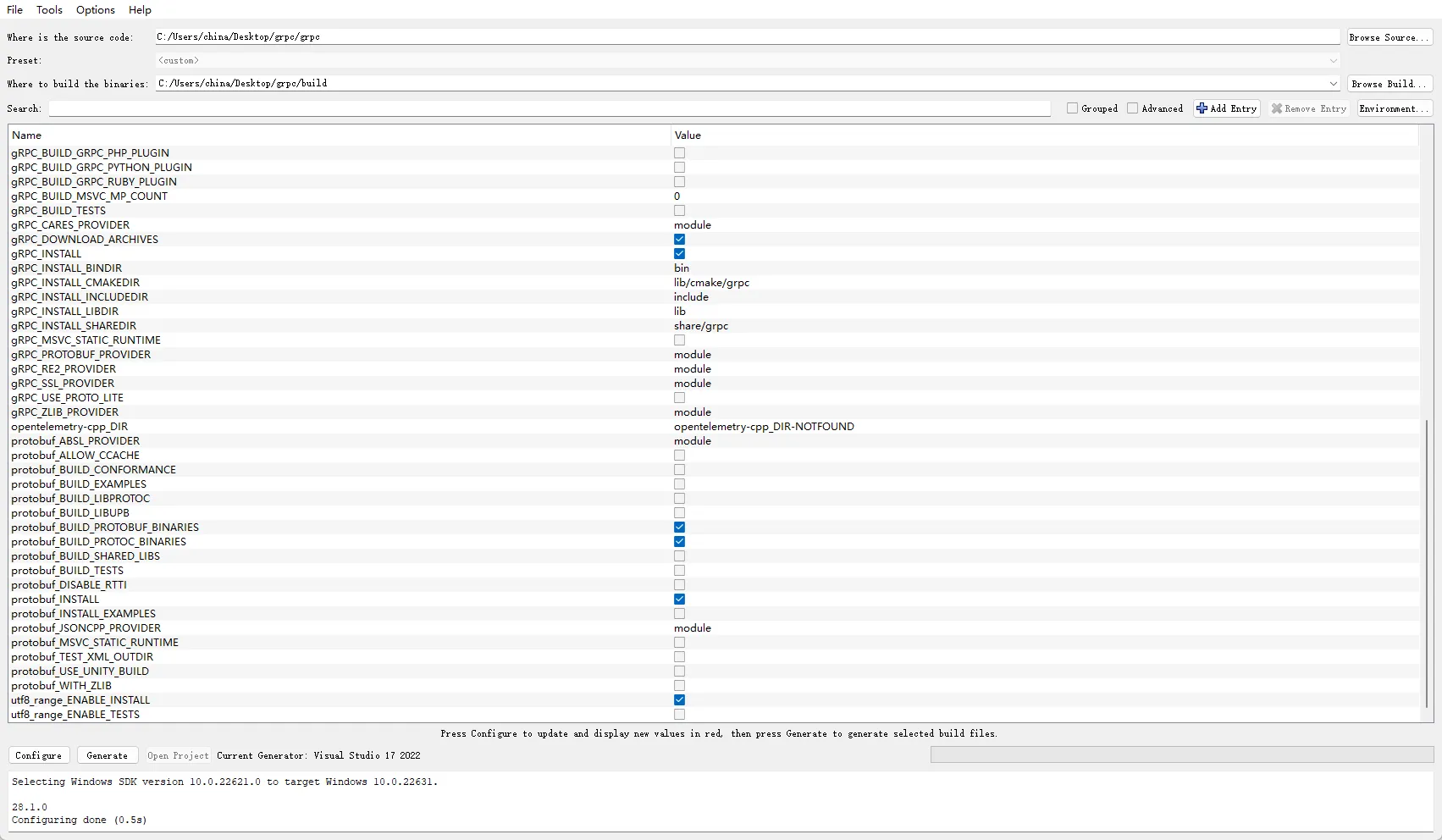Open the File menu
The height and width of the screenshot is (840, 1442).
point(15,10)
